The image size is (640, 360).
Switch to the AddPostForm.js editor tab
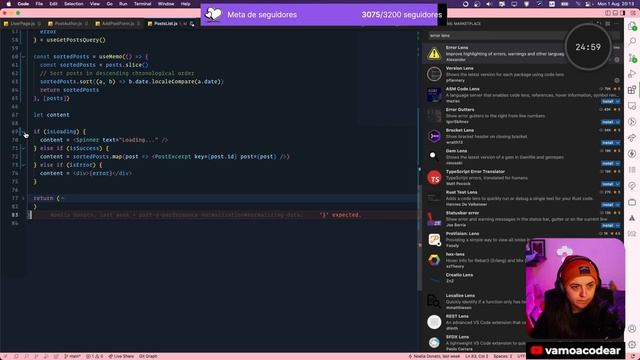(117, 24)
